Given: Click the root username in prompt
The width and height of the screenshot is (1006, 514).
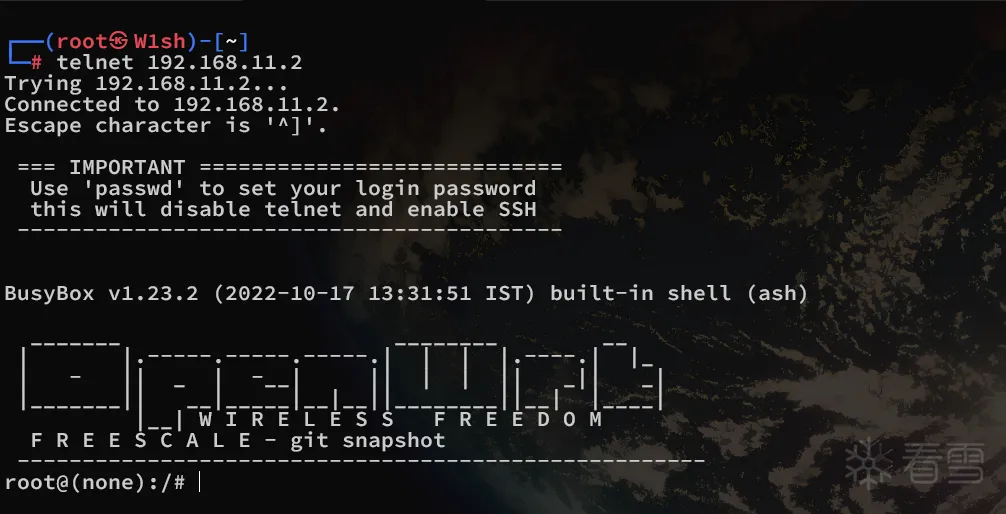Looking at the screenshot, I should (82, 42).
